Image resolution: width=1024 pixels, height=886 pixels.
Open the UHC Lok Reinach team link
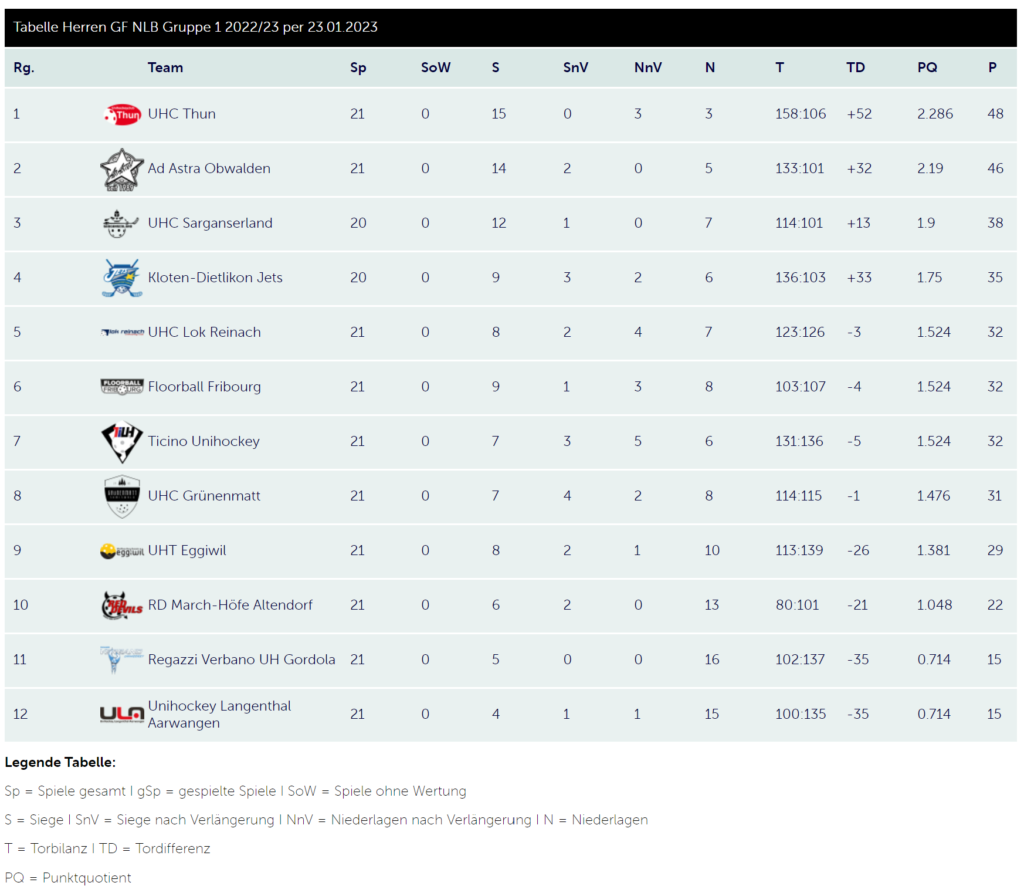point(204,332)
